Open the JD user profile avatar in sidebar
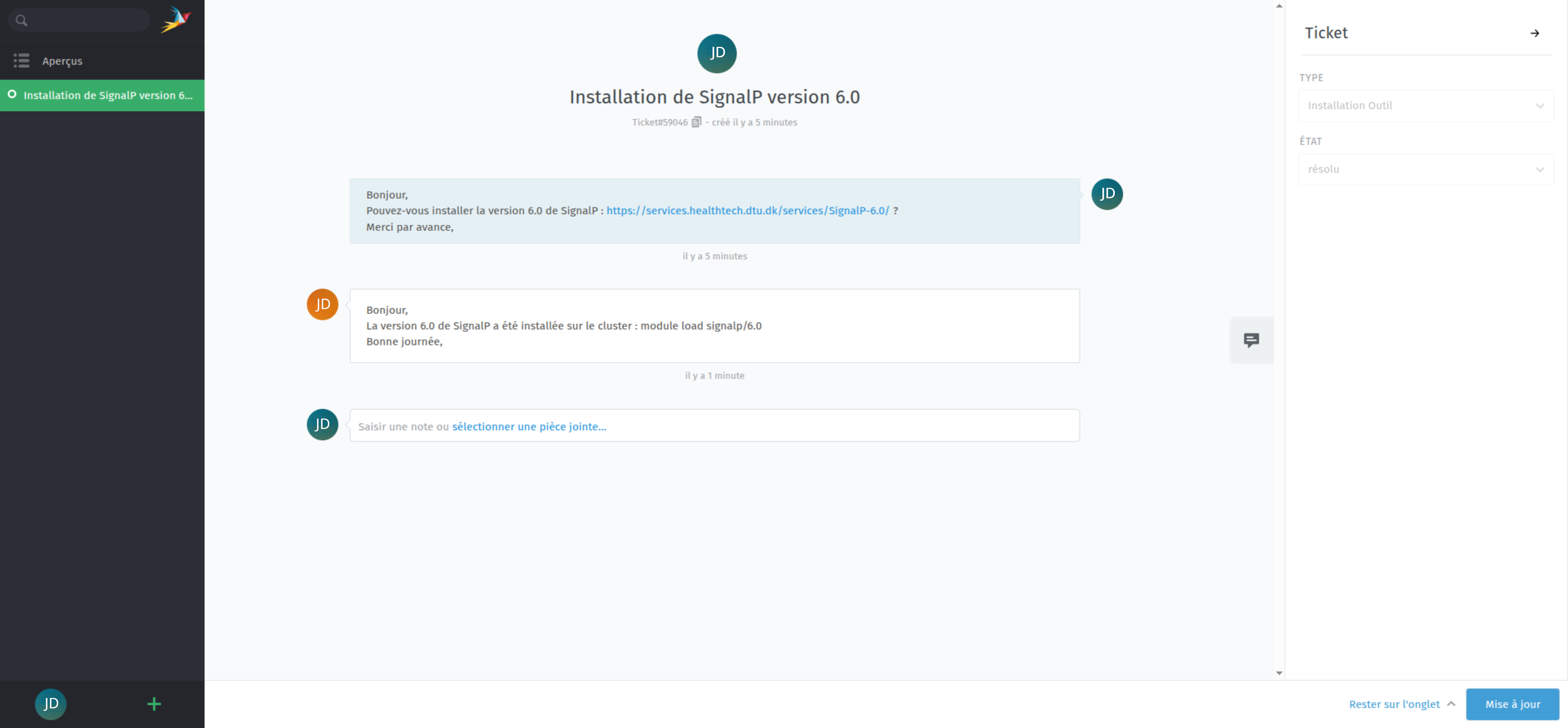Viewport: 1568px width, 728px height. tap(50, 704)
